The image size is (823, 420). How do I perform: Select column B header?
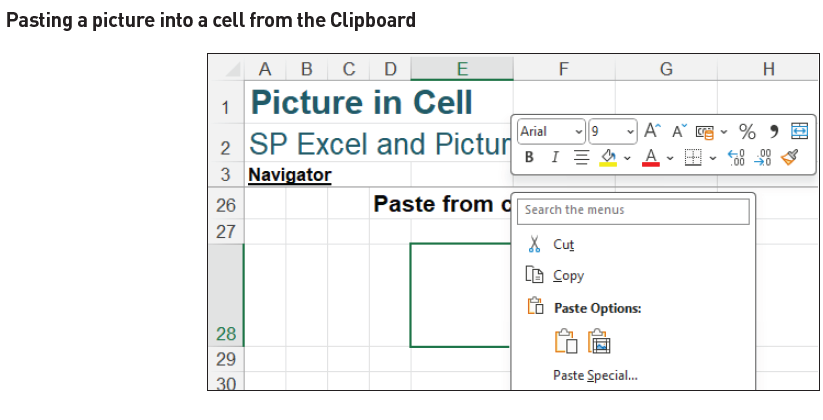coord(307,69)
